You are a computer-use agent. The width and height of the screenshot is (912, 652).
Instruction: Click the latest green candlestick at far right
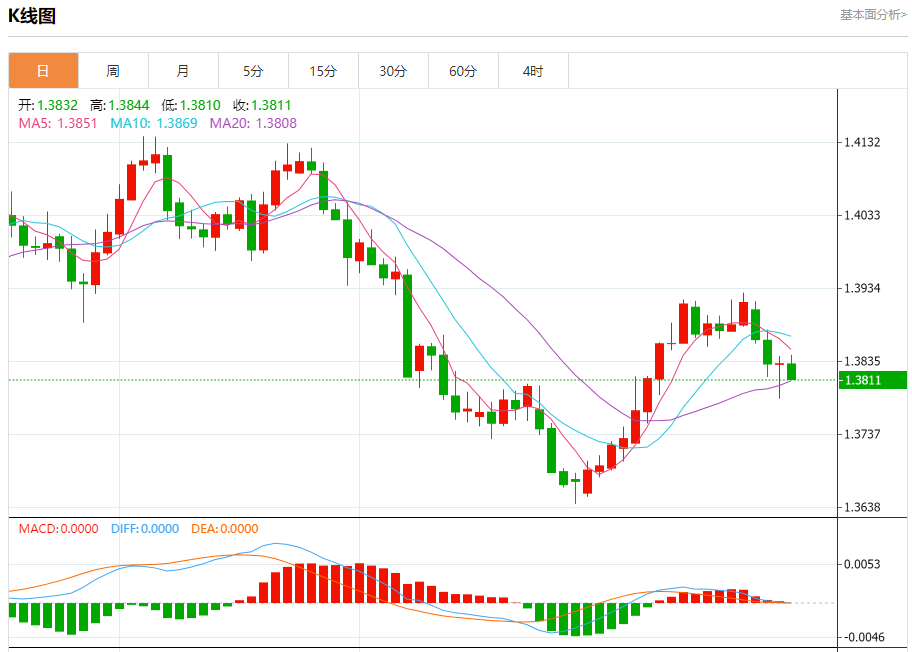(791, 372)
